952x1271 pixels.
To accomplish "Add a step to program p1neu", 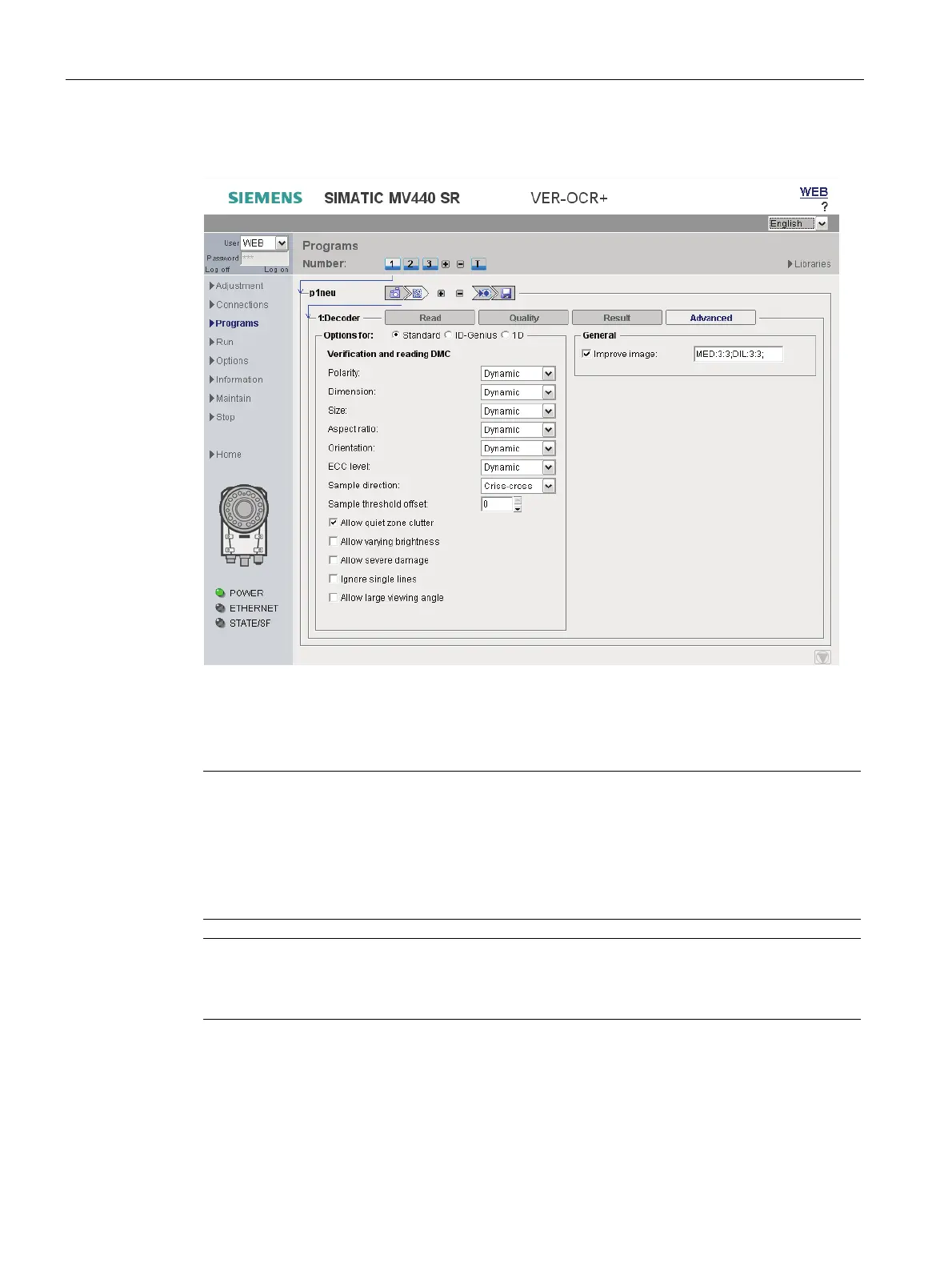I will click(441, 293).
